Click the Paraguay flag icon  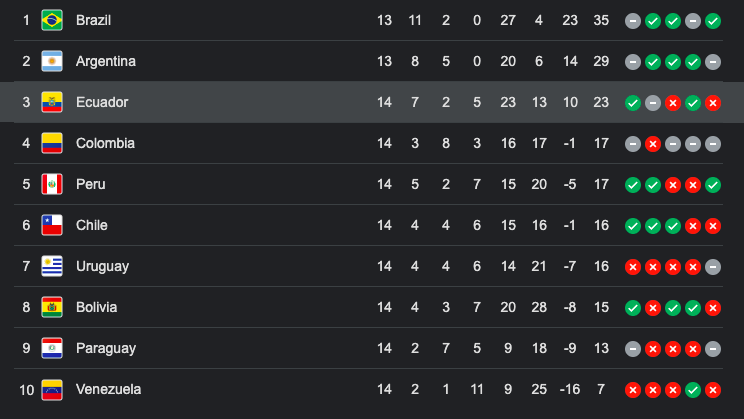(x=52, y=348)
